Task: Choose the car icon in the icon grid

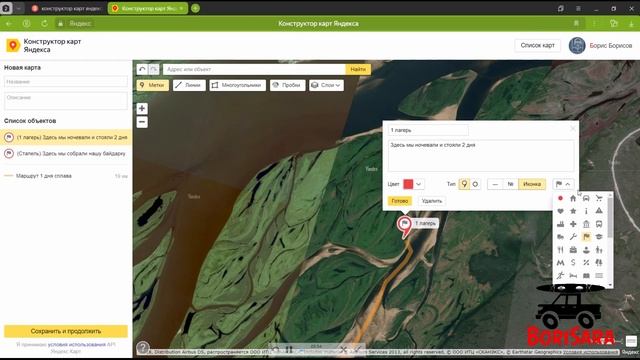Action: [586, 198]
